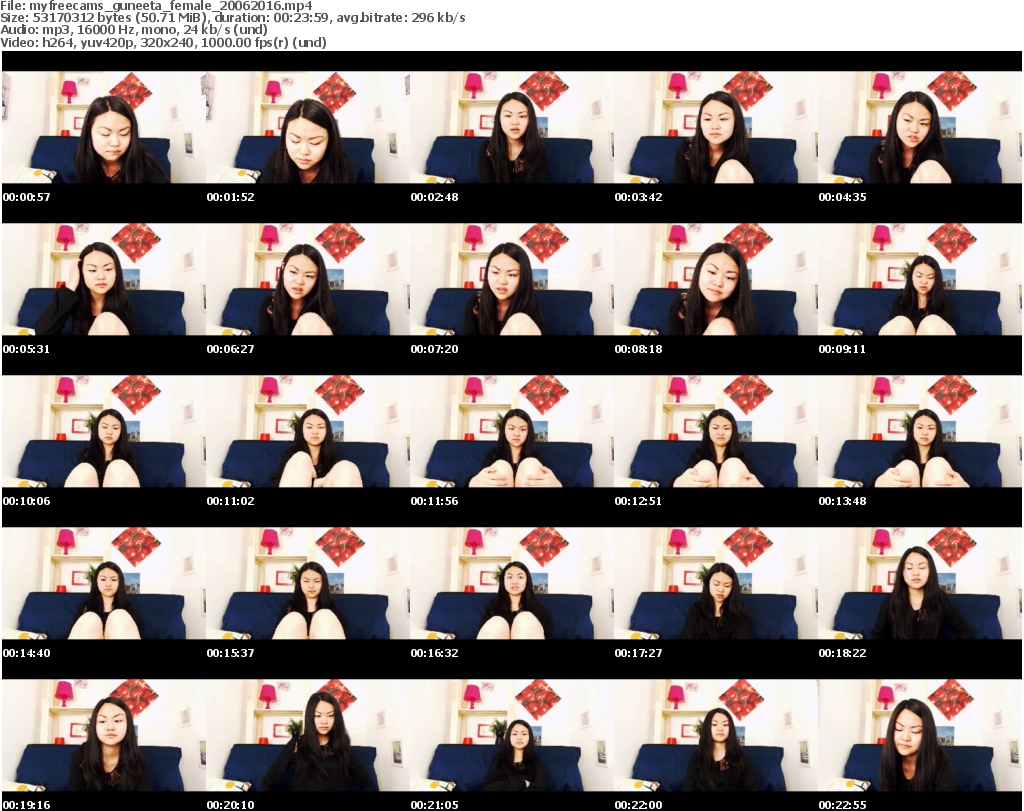
Task: Click the timestamp label 00:13:48
Action: (x=842, y=501)
